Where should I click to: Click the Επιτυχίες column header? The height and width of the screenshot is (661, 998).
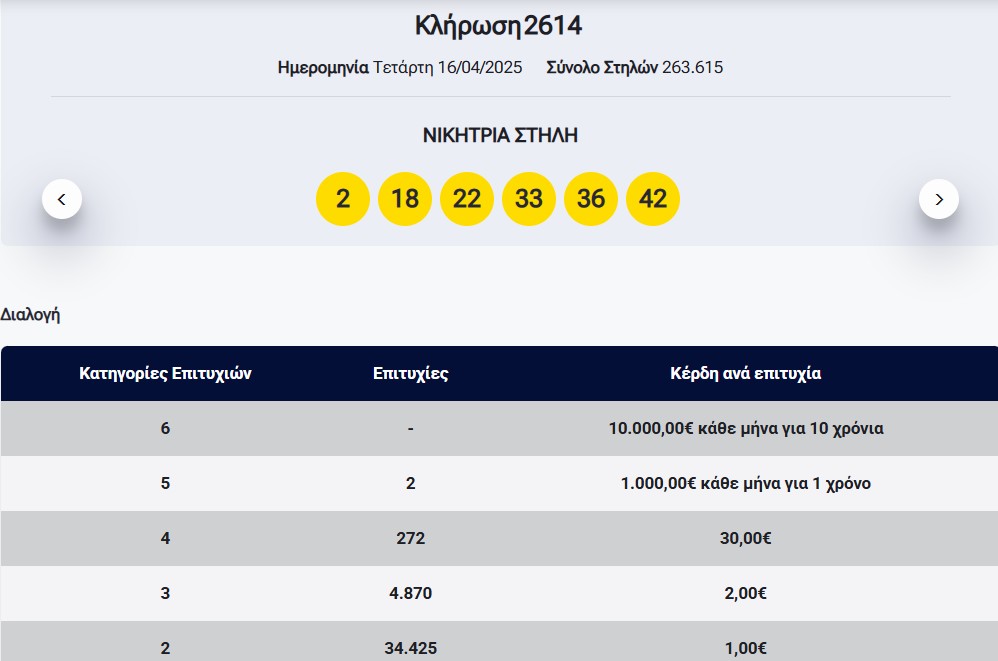tap(411, 374)
